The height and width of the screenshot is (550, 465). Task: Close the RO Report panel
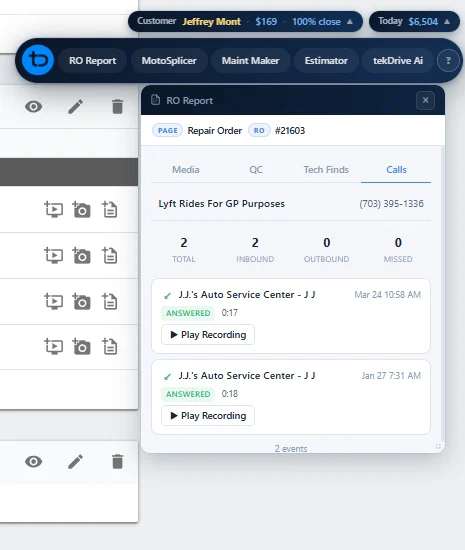(425, 100)
